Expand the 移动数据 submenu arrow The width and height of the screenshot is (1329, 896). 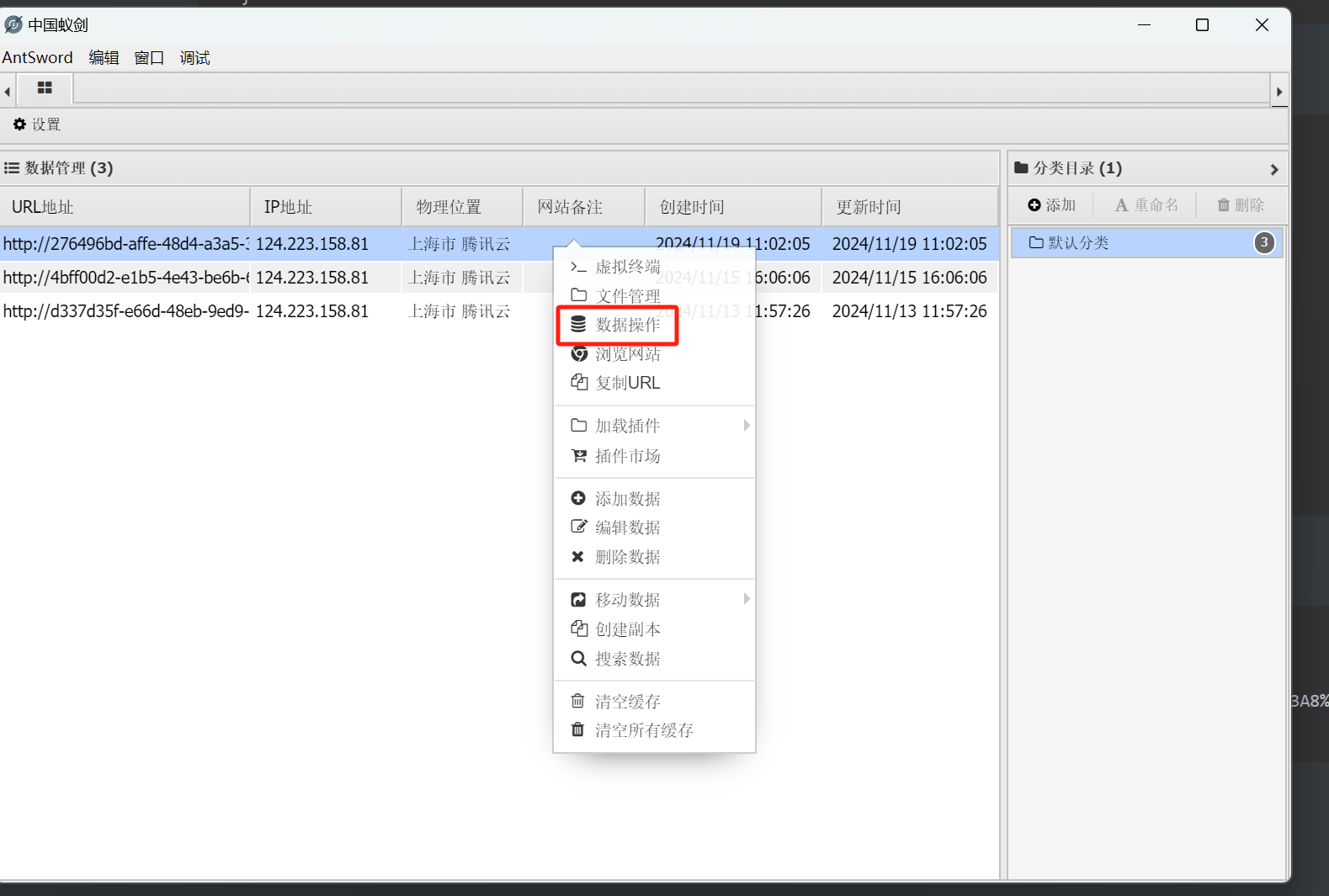tap(746, 599)
